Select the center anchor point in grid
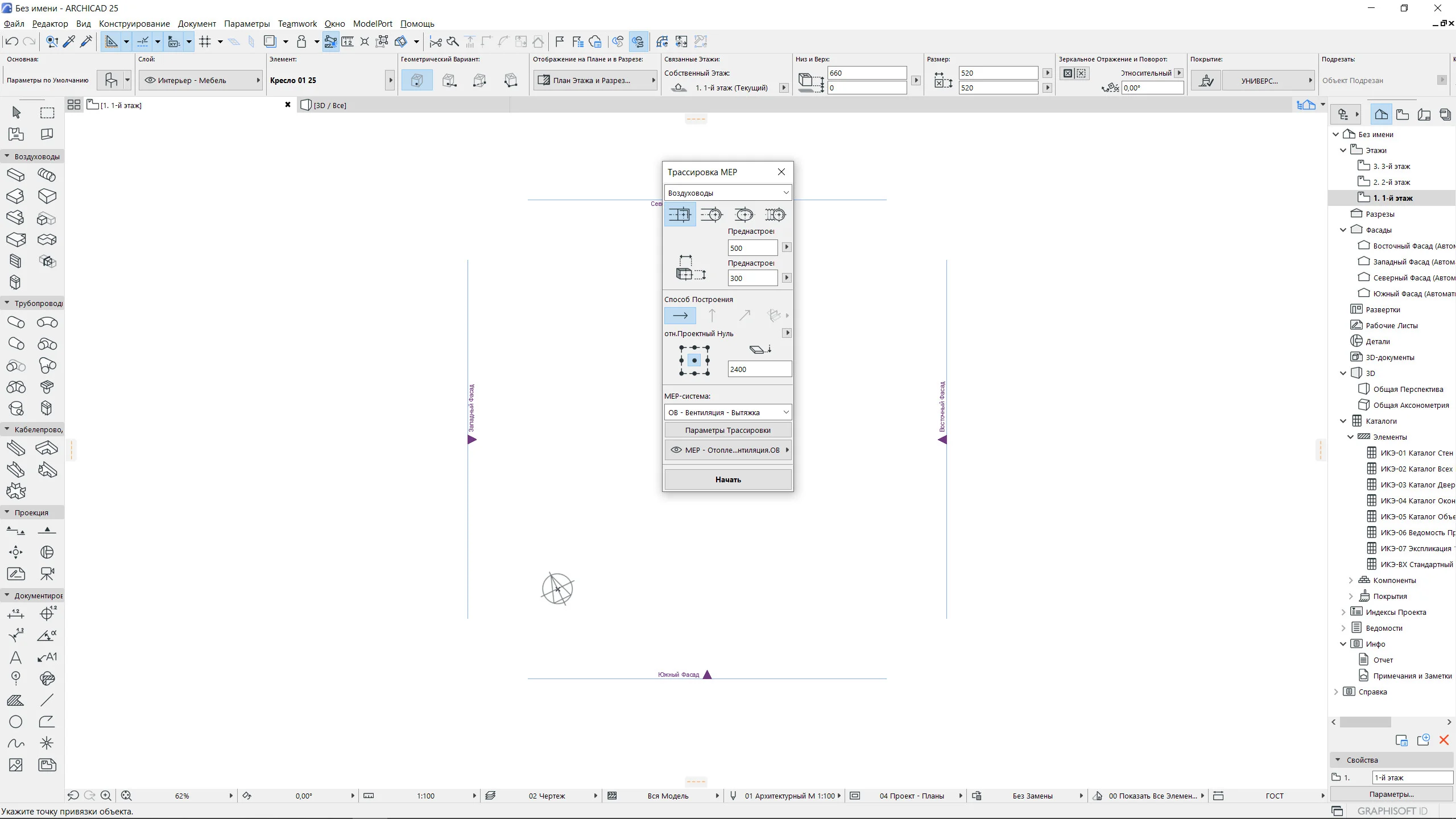The image size is (1456, 819). click(x=694, y=361)
